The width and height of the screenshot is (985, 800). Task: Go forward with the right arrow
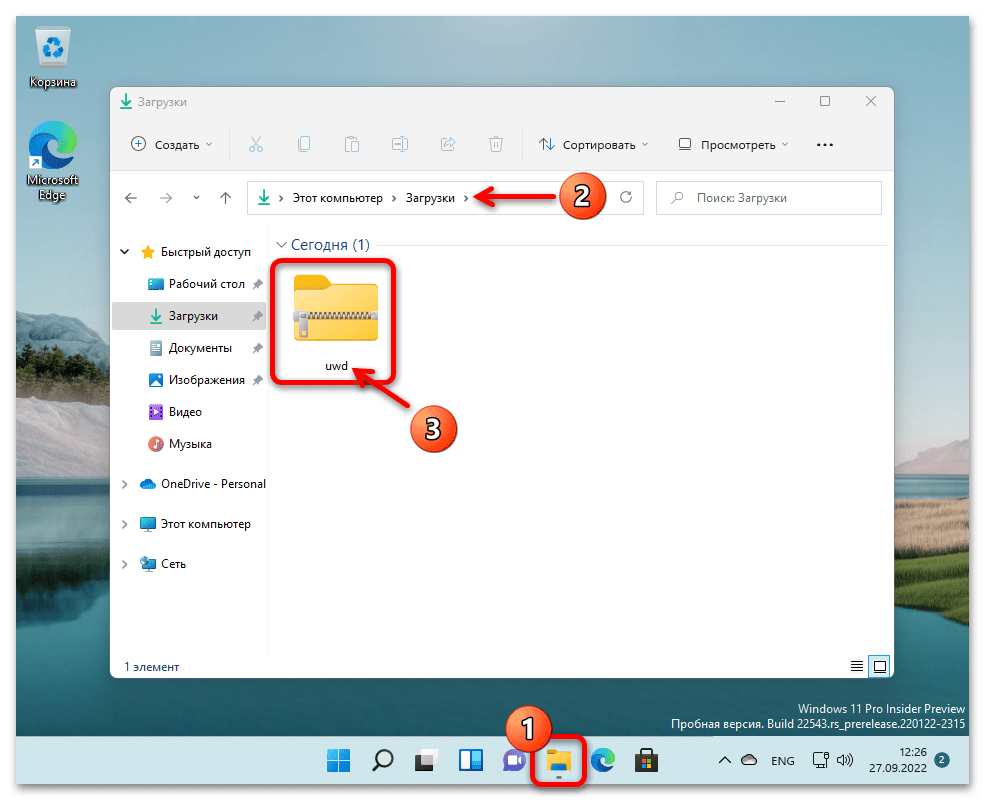[166, 198]
